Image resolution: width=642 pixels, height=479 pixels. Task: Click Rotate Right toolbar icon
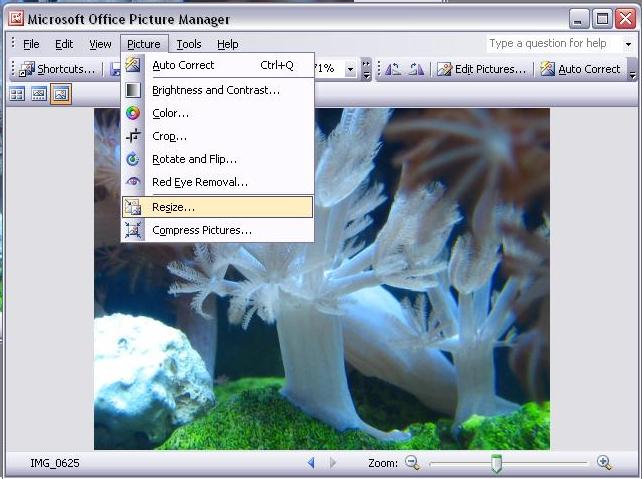416,69
